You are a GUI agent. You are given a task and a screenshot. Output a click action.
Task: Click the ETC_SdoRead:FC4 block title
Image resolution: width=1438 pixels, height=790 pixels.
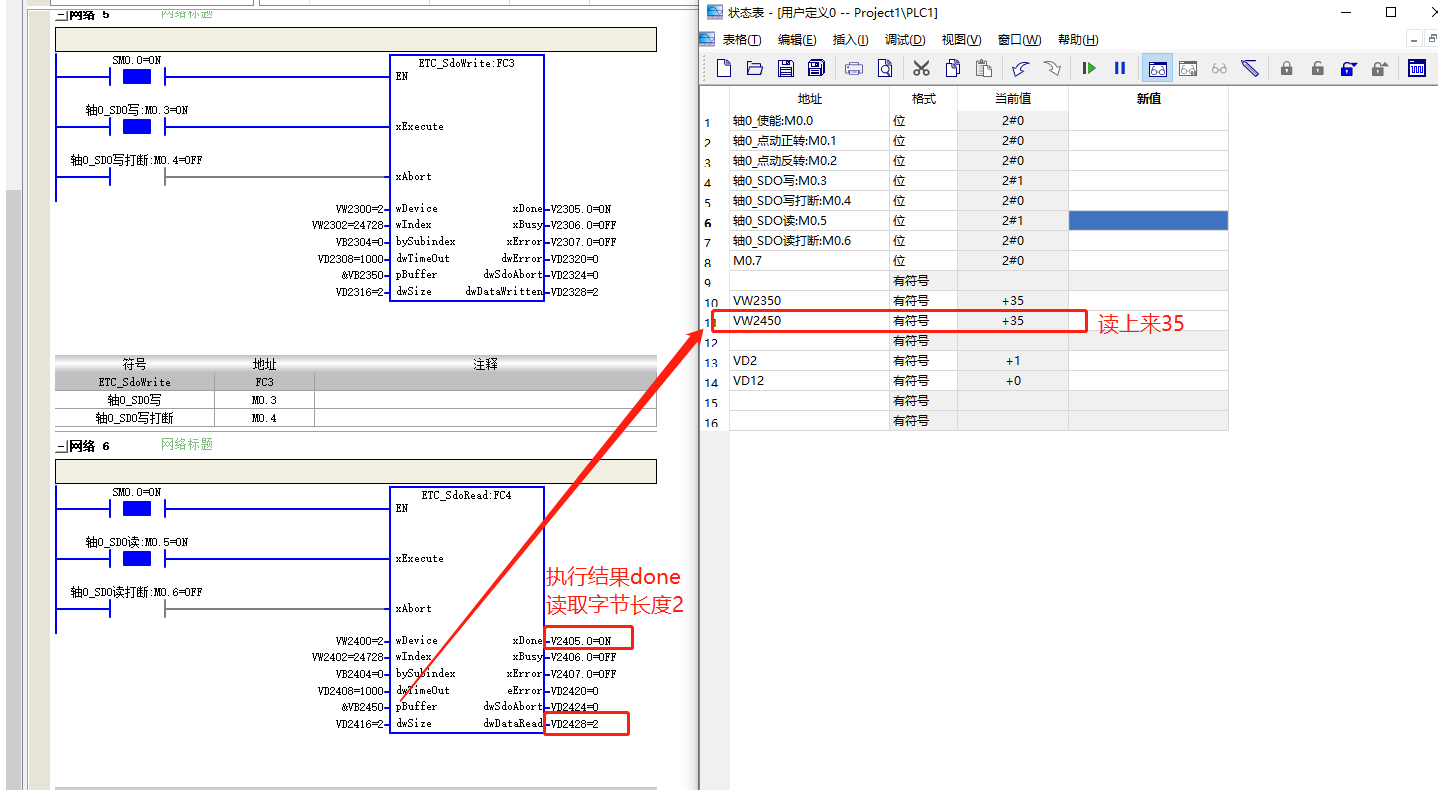click(x=467, y=495)
